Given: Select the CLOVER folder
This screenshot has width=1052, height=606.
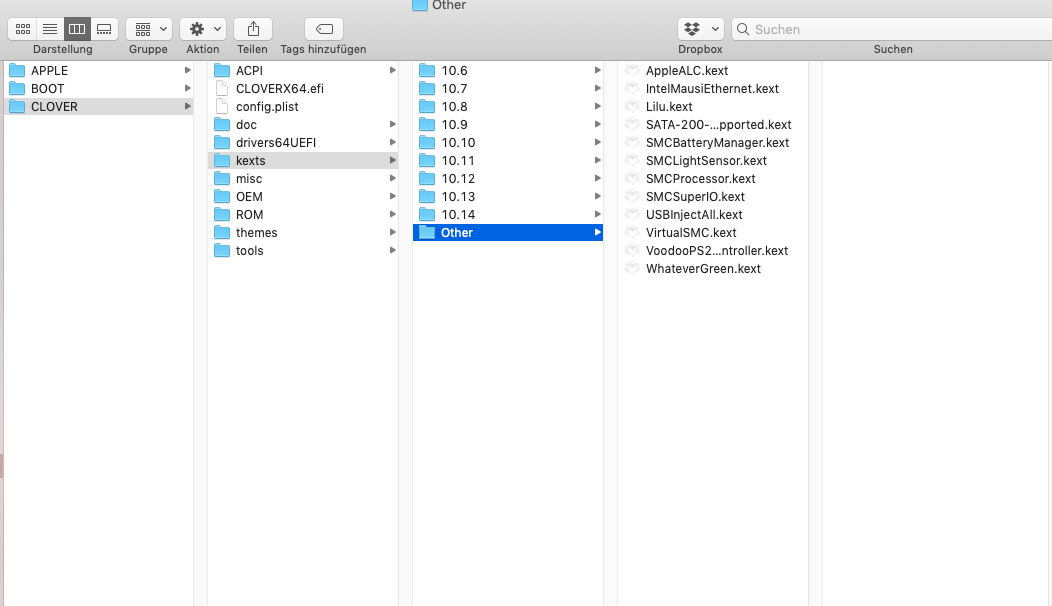Looking at the screenshot, I should pos(99,107).
